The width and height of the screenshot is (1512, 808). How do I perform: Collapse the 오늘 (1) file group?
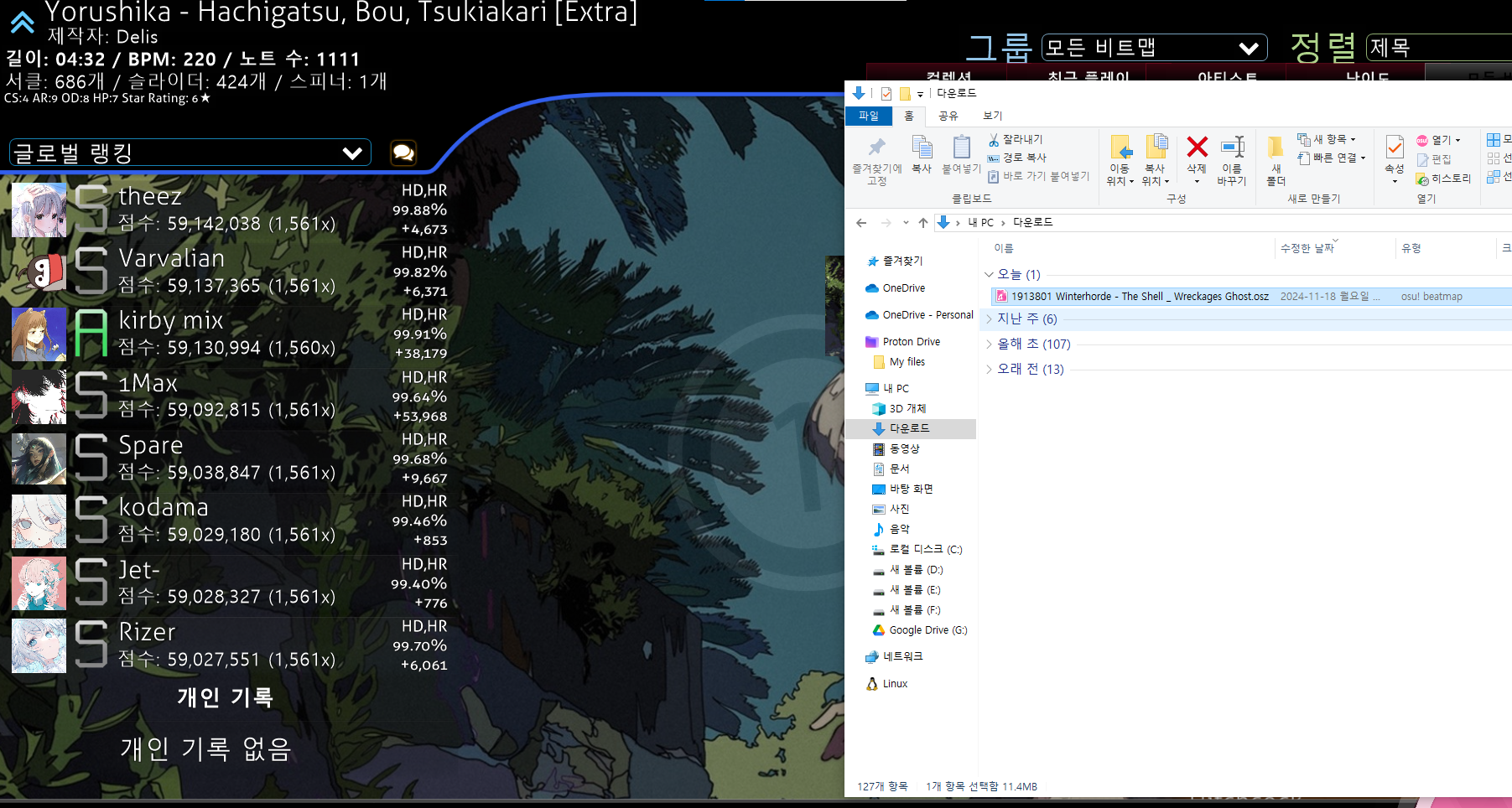[x=989, y=274]
